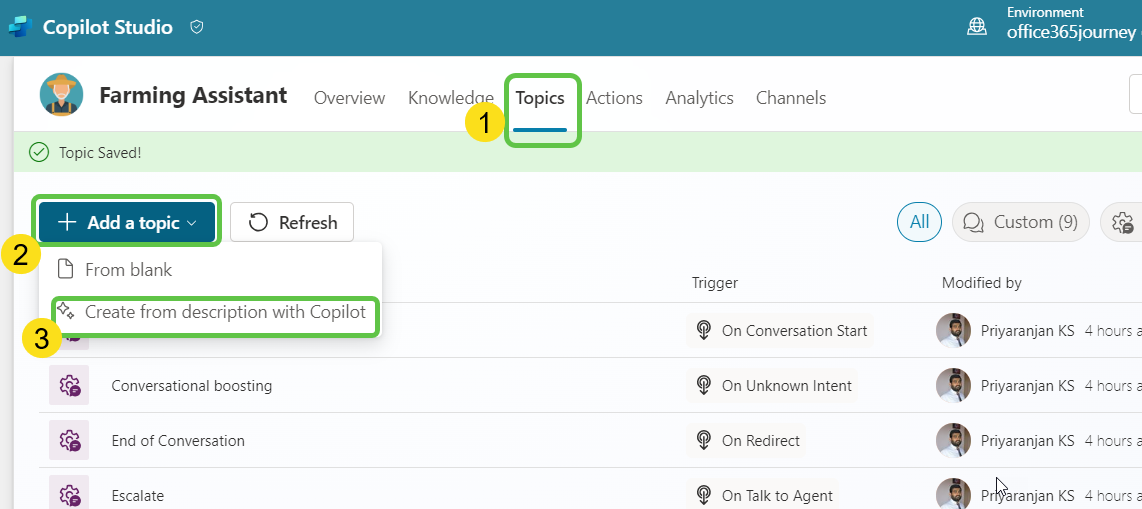Open the Knowledge tab
The width and height of the screenshot is (1142, 509).
(x=450, y=98)
